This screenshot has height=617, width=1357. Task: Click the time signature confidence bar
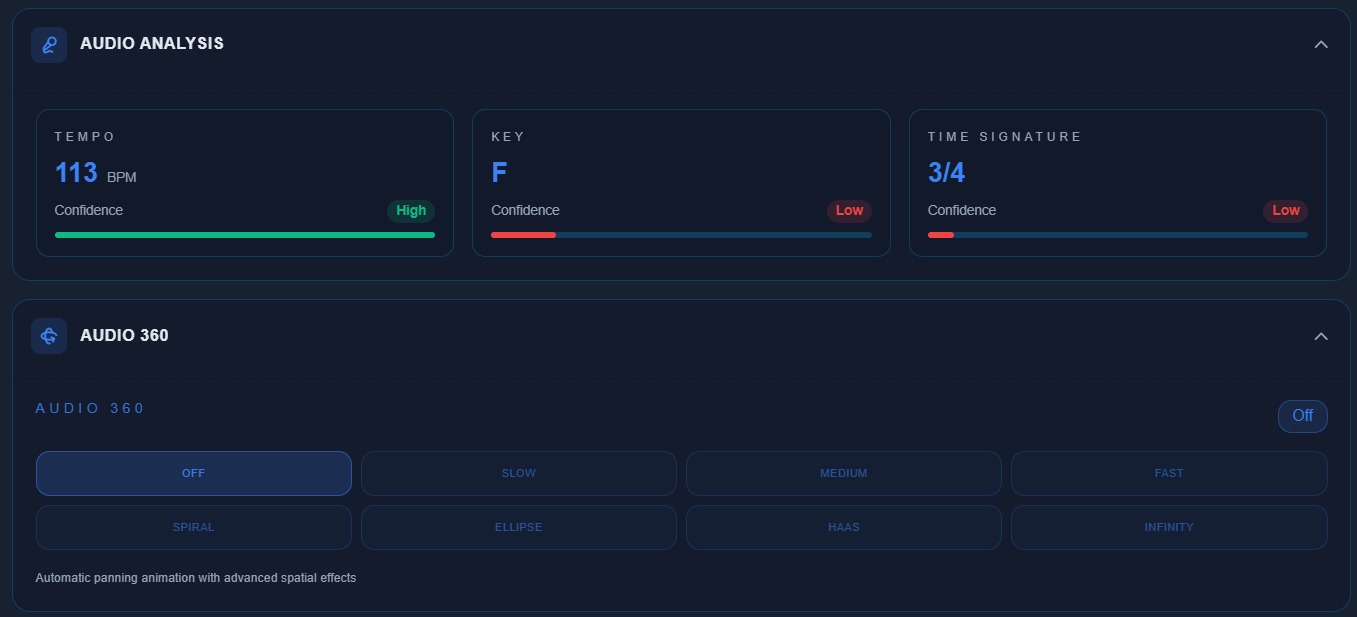tap(1118, 235)
